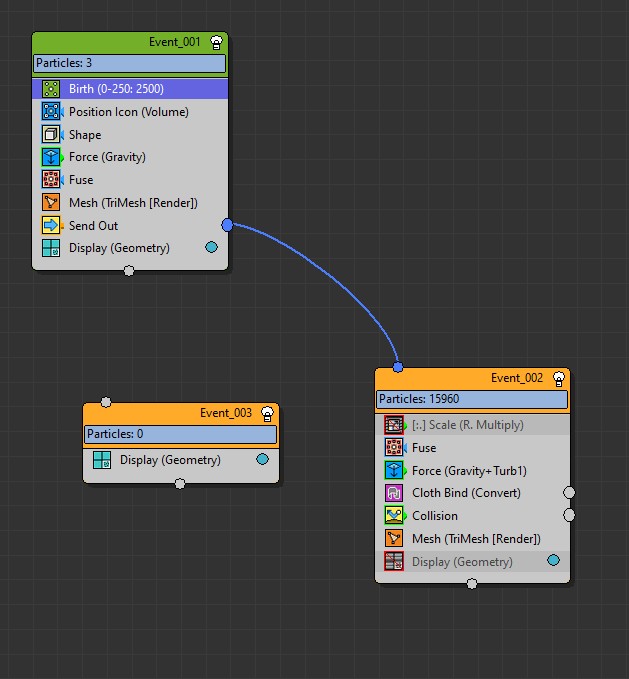The width and height of the screenshot is (629, 679).
Task: Select the Event_002 title bar
Action: click(x=470, y=378)
